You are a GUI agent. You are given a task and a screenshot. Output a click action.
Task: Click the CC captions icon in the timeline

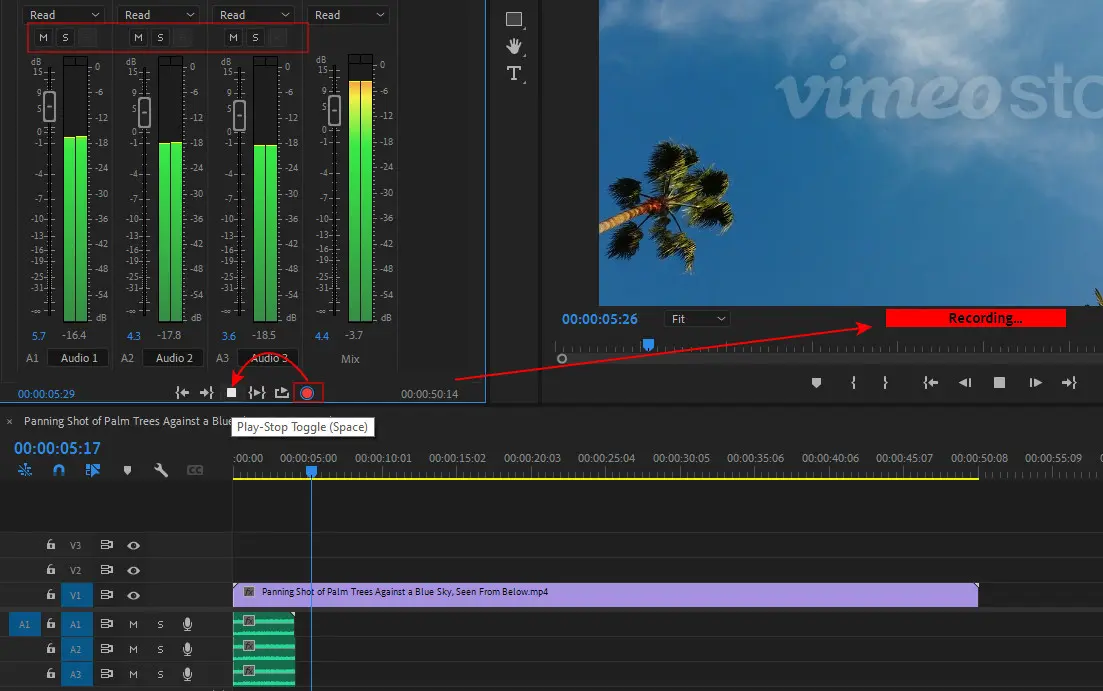pos(195,469)
